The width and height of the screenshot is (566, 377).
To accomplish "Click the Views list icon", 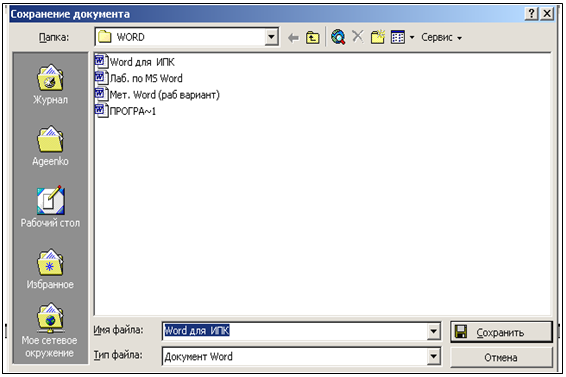I will (398, 37).
